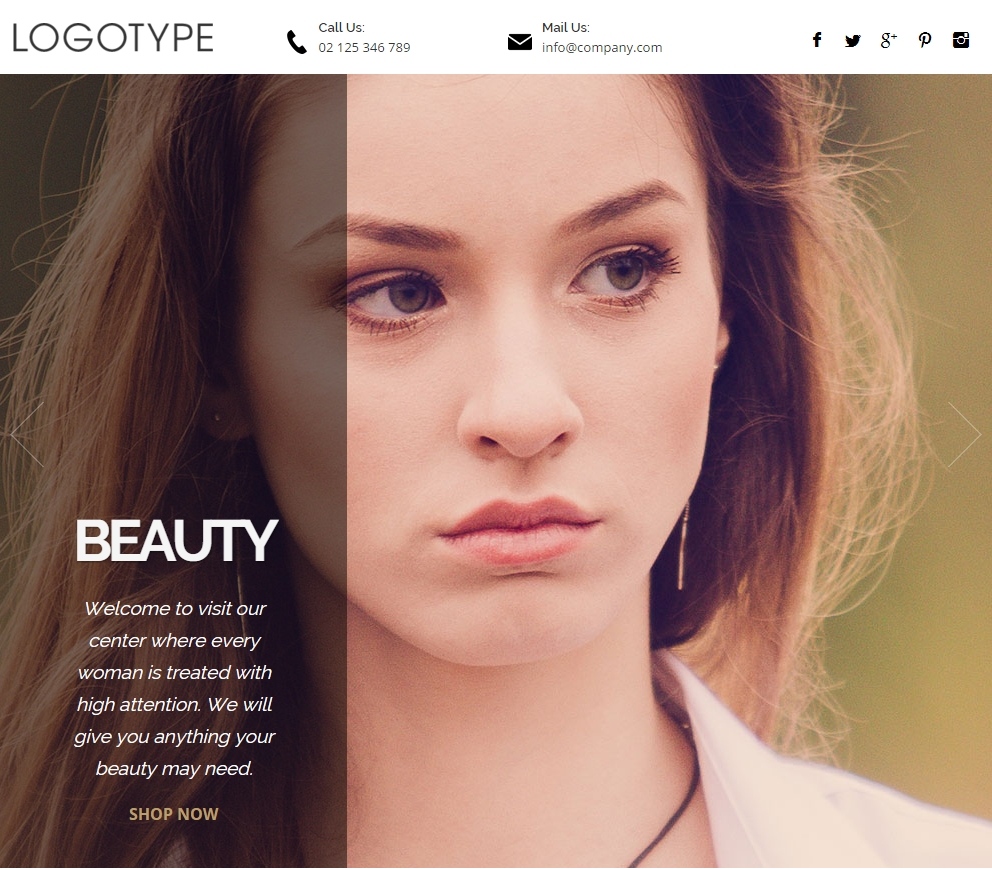Visit the Google Plus icon link
Viewport: 992px width, 869px height.
point(888,40)
